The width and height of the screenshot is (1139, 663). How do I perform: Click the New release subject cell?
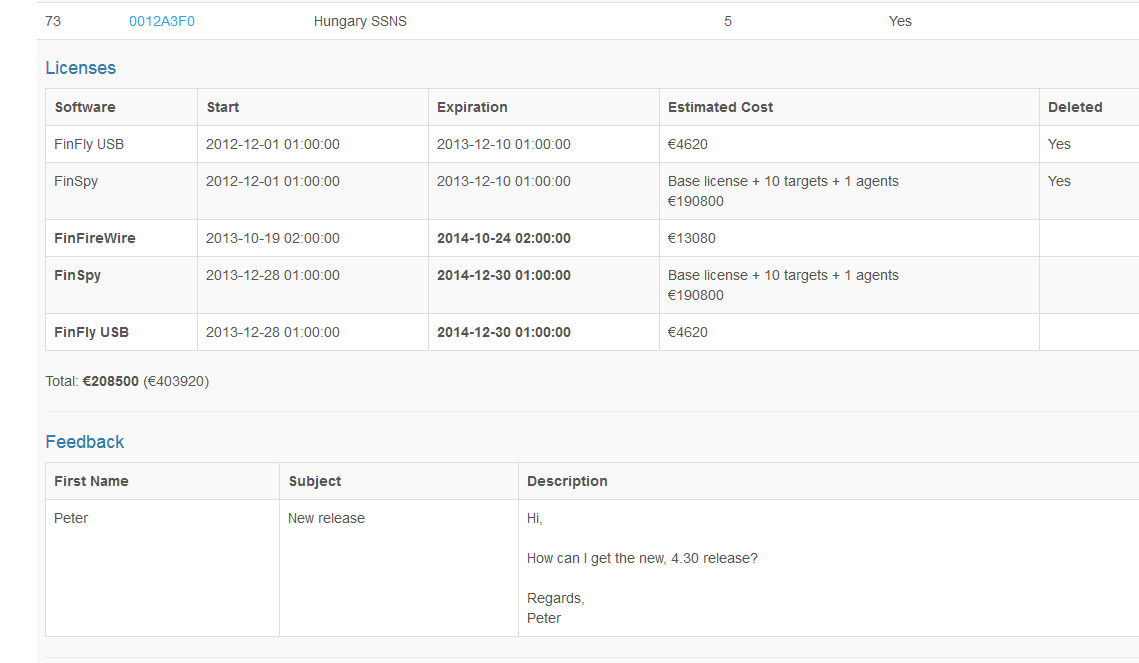click(326, 518)
